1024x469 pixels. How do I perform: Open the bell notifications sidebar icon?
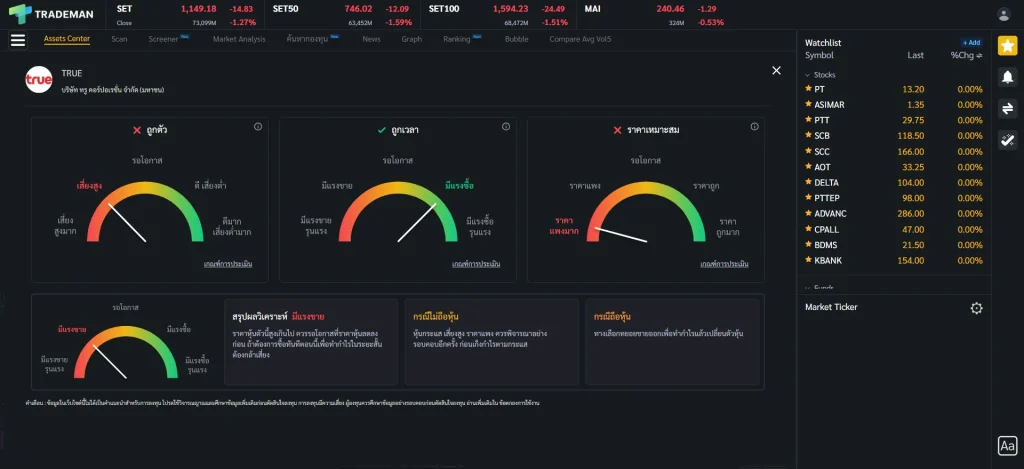point(1007,77)
